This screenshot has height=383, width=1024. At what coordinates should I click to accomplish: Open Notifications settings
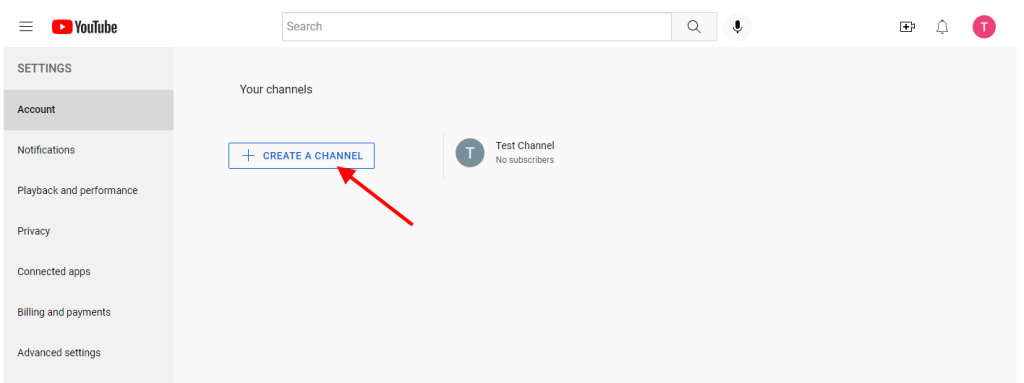tap(89, 150)
